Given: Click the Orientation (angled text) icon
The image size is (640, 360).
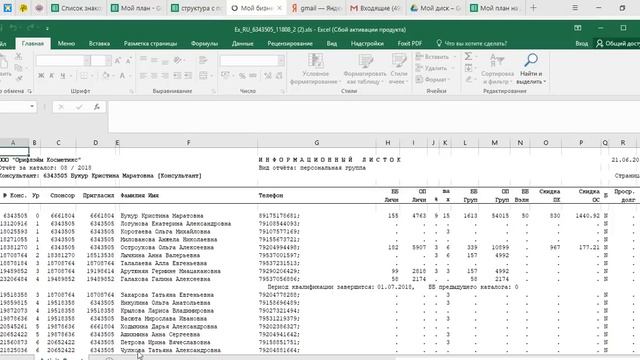Looking at the screenshot, I should pyautogui.click(x=177, y=60).
